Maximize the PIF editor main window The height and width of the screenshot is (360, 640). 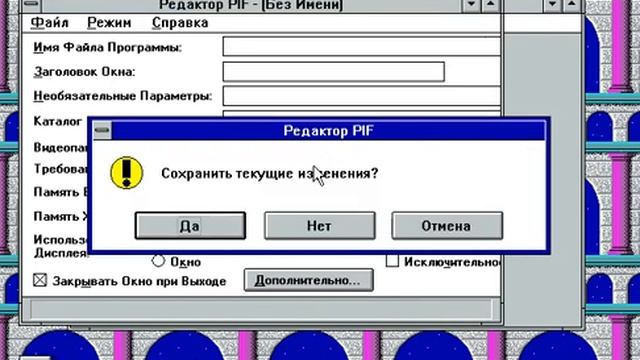[x=491, y=5]
